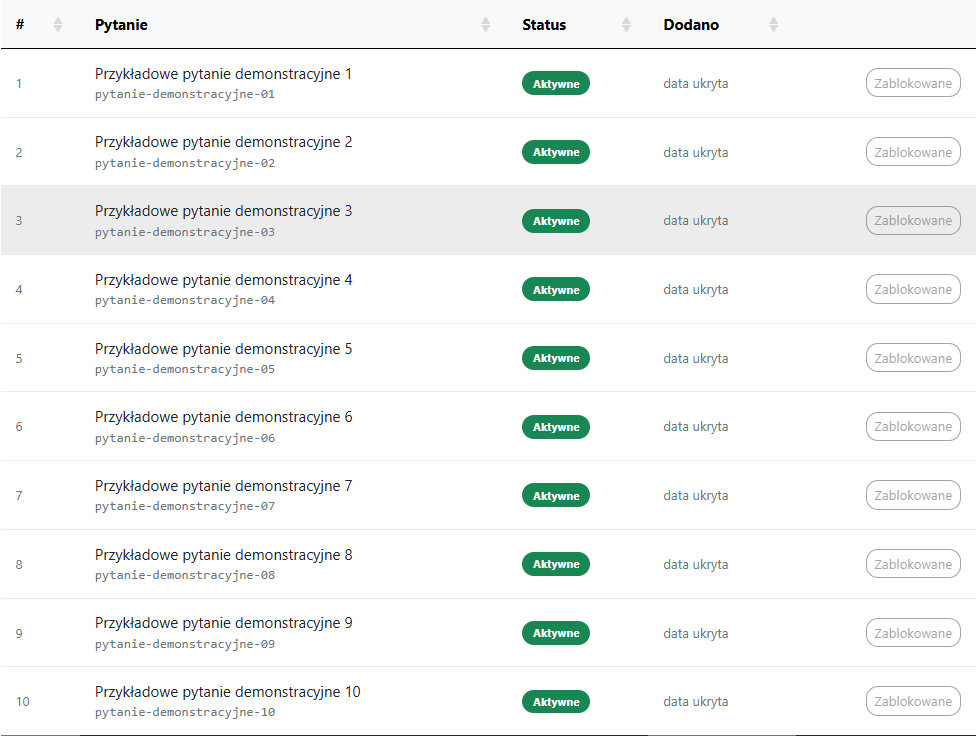Image resolution: width=976 pixels, height=736 pixels.
Task: Click 'data ukryta' in row 3
Action: click(696, 220)
